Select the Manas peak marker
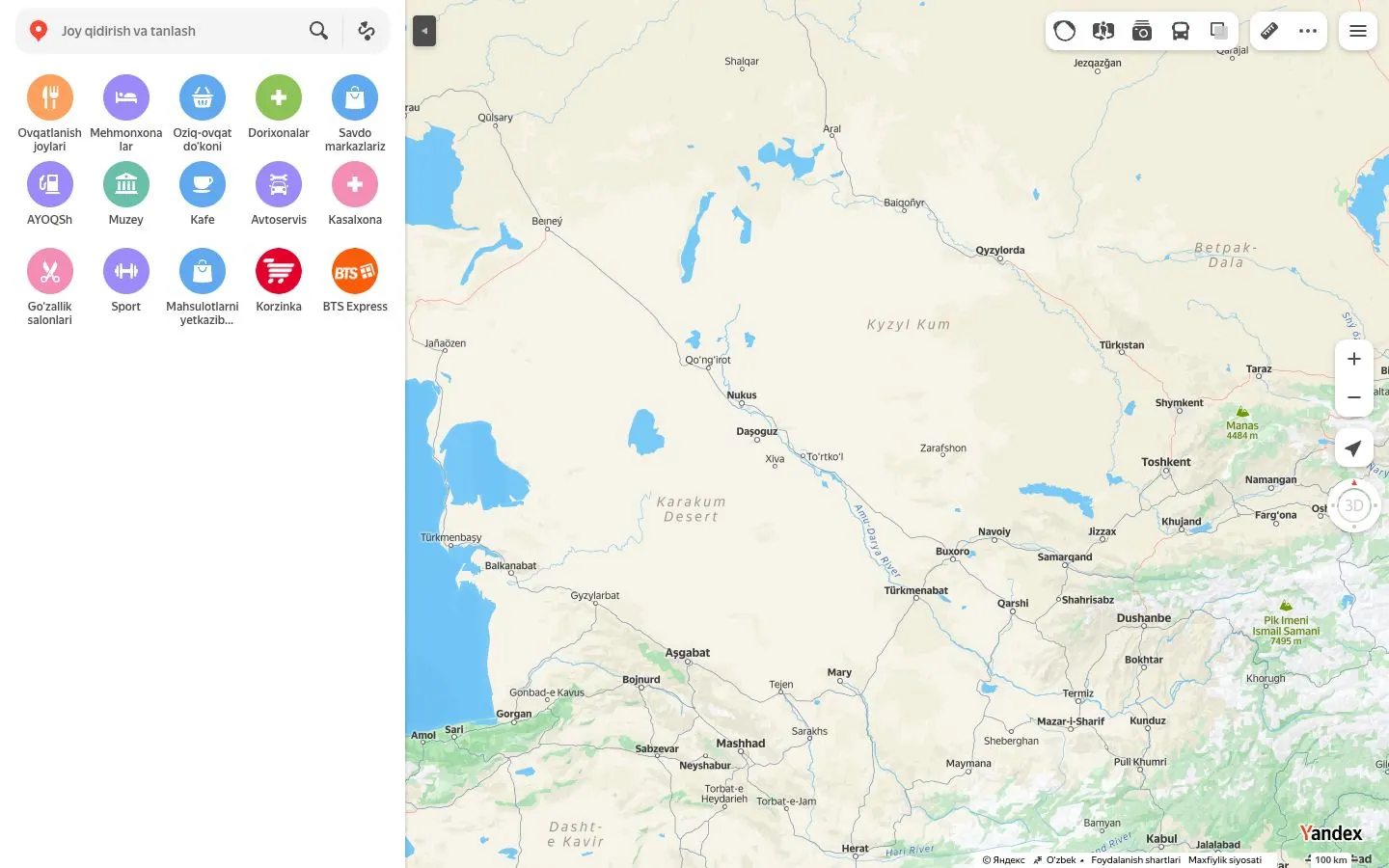This screenshot has width=1389, height=868. pos(1242,412)
